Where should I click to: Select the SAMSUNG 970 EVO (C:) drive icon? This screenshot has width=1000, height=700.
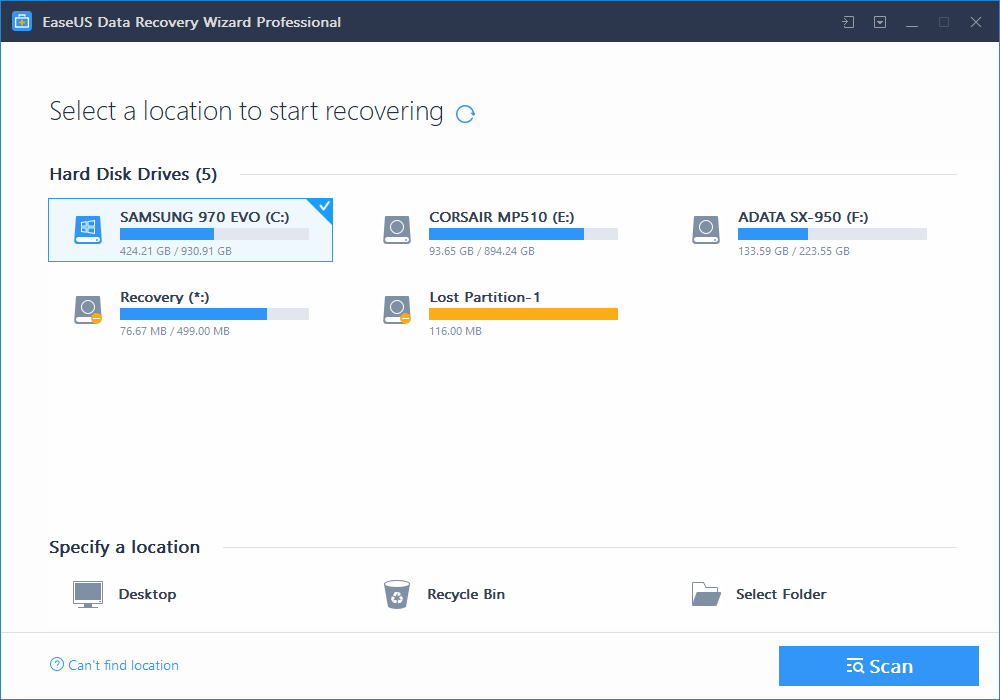click(87, 229)
